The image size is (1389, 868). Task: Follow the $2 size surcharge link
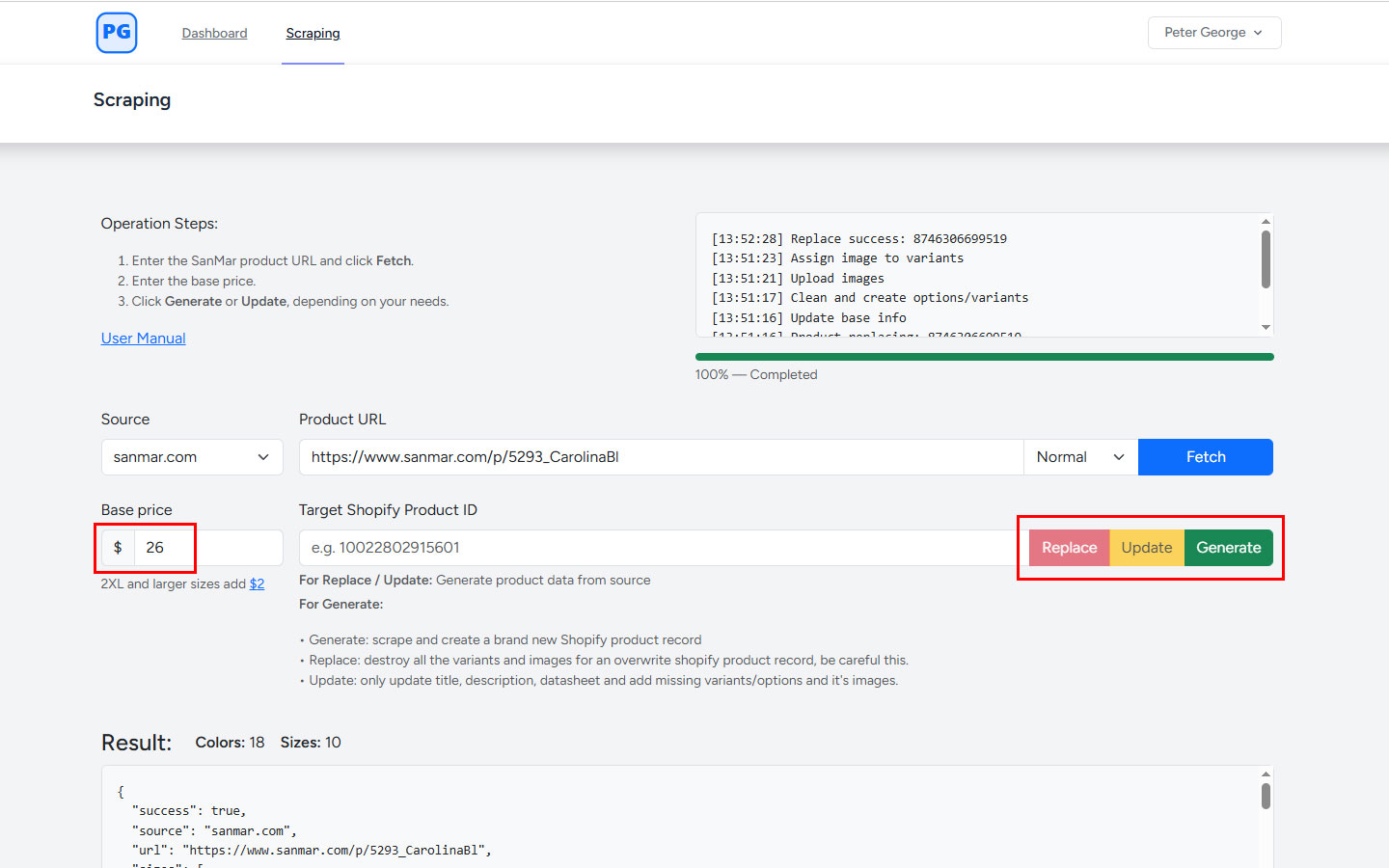(x=257, y=584)
